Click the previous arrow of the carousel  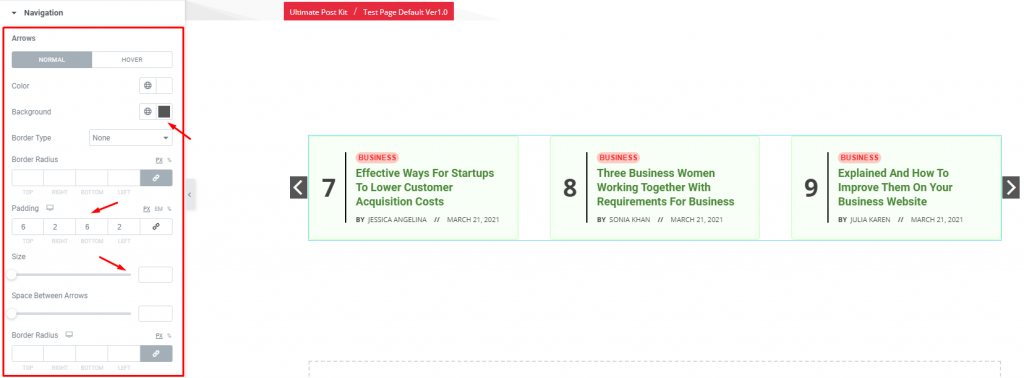point(298,188)
